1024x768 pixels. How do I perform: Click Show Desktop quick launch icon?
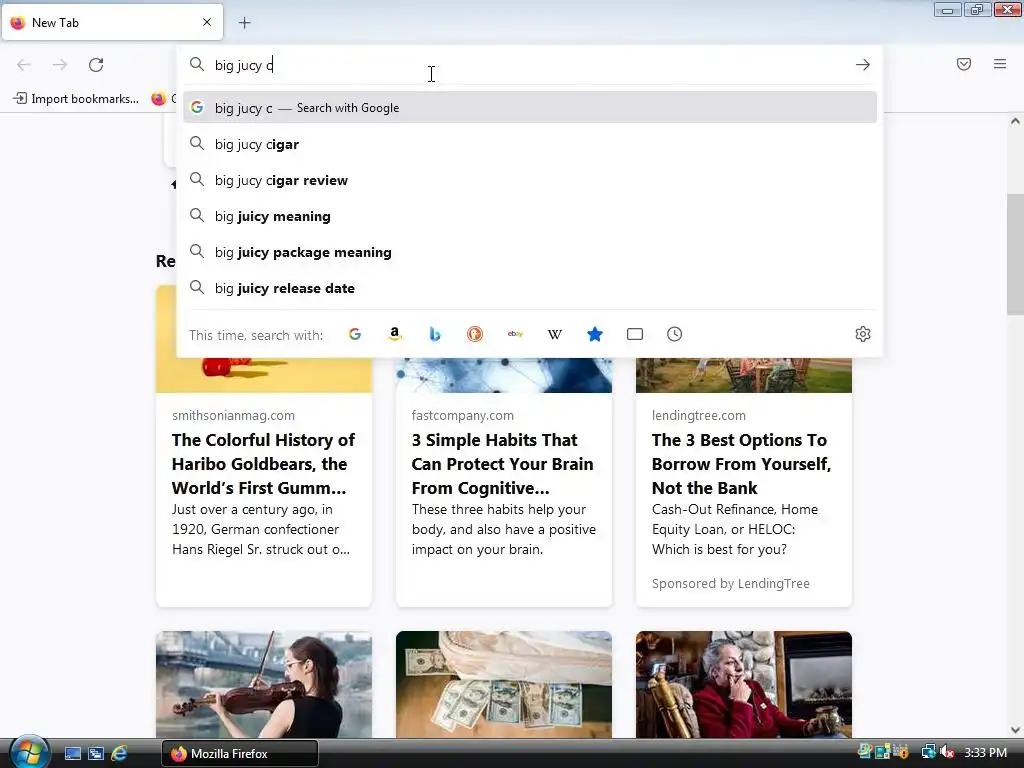coord(72,754)
